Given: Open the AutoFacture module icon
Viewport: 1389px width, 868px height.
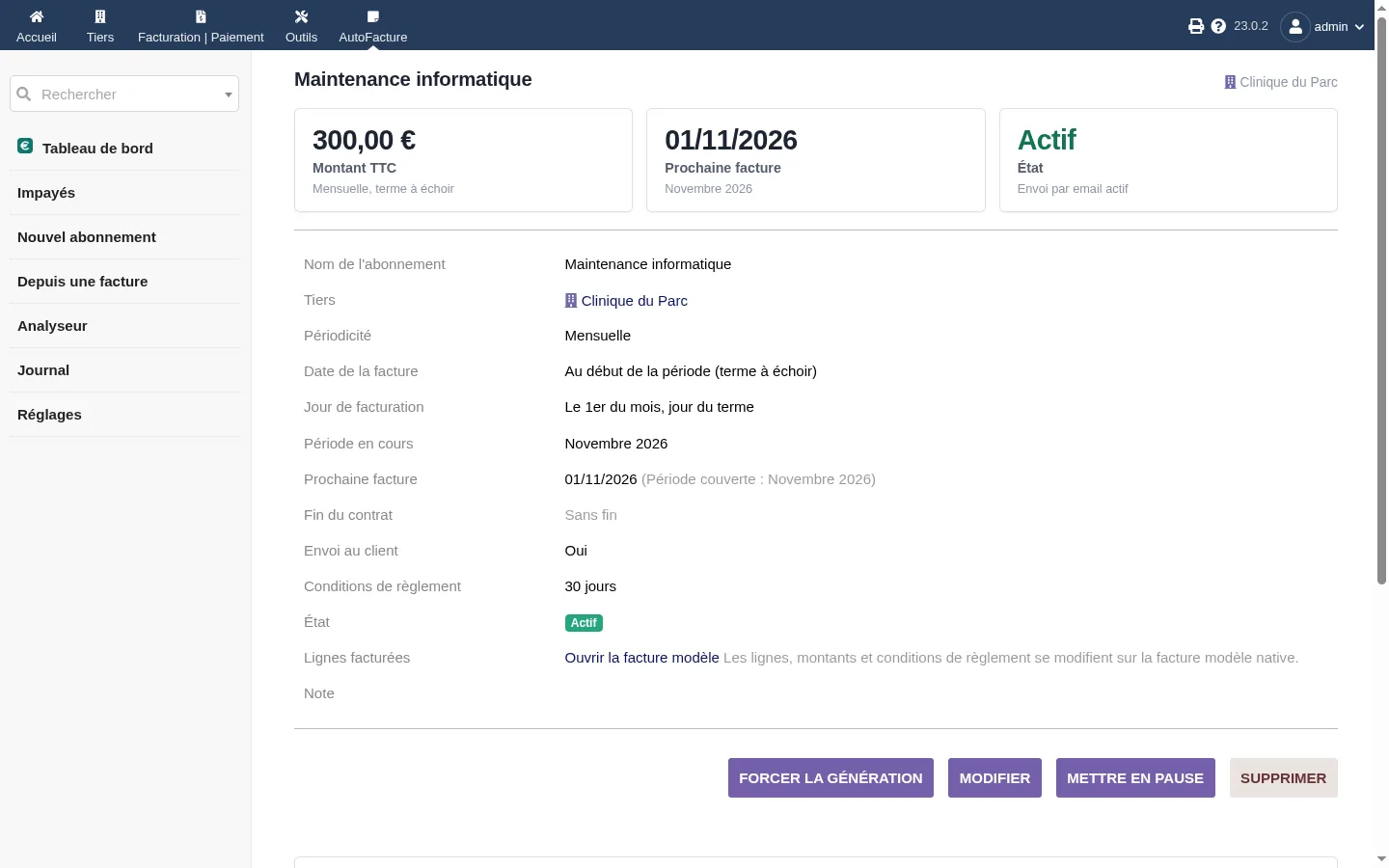Looking at the screenshot, I should tap(373, 16).
